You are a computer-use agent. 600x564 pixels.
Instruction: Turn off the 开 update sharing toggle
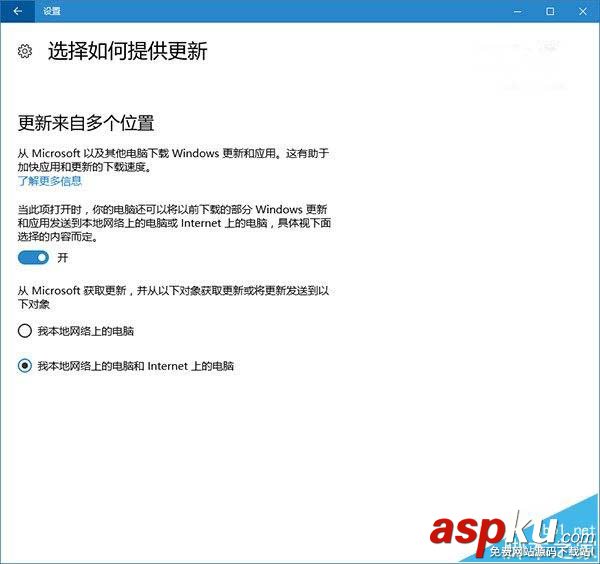point(33,258)
